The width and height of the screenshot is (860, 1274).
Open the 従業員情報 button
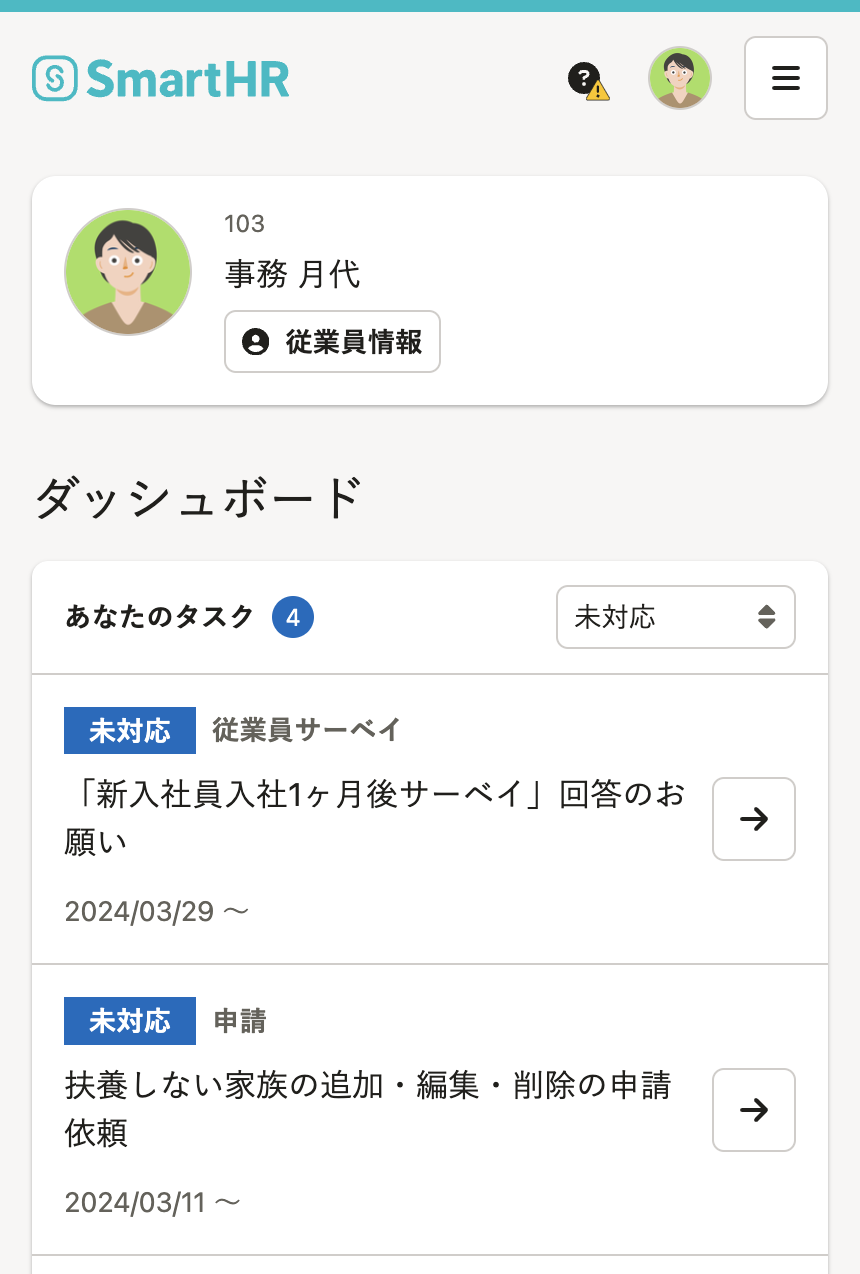click(332, 342)
